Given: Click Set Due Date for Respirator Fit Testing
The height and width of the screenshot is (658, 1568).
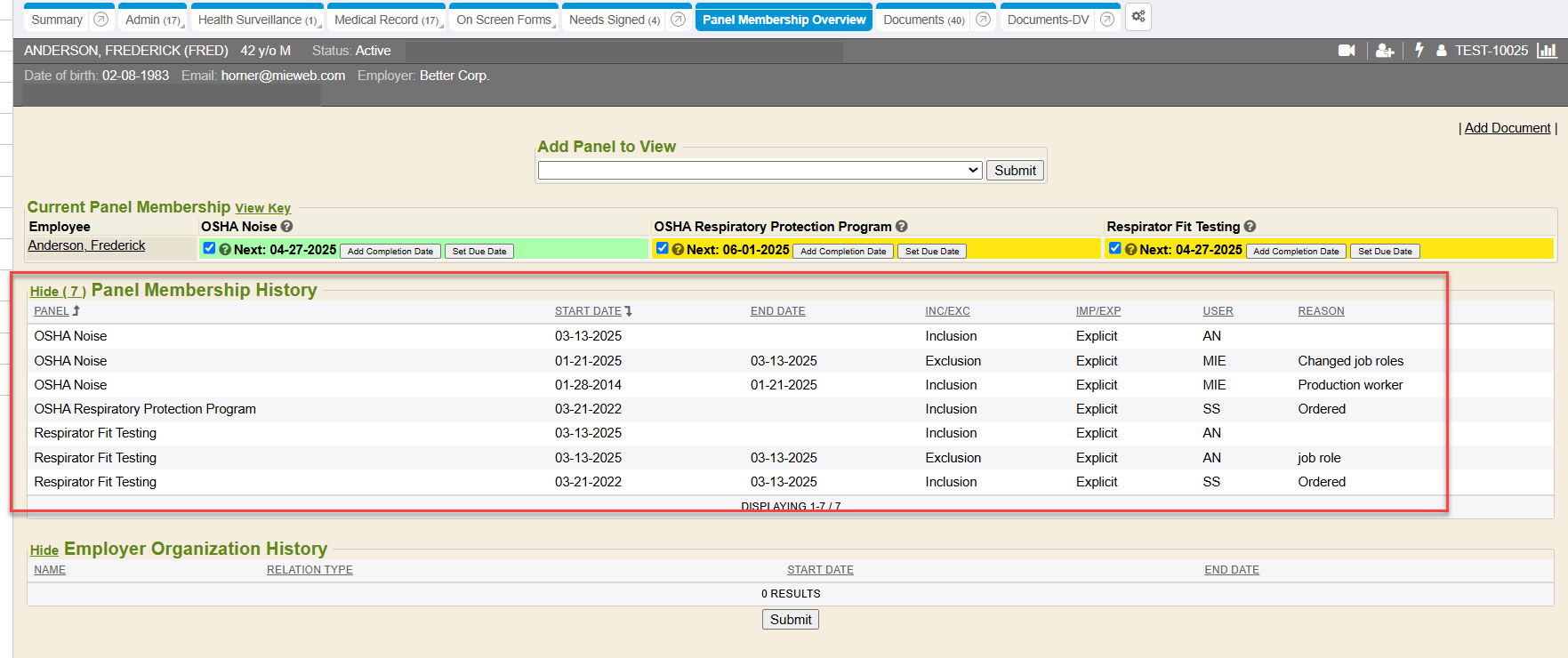Looking at the screenshot, I should (x=1384, y=252).
